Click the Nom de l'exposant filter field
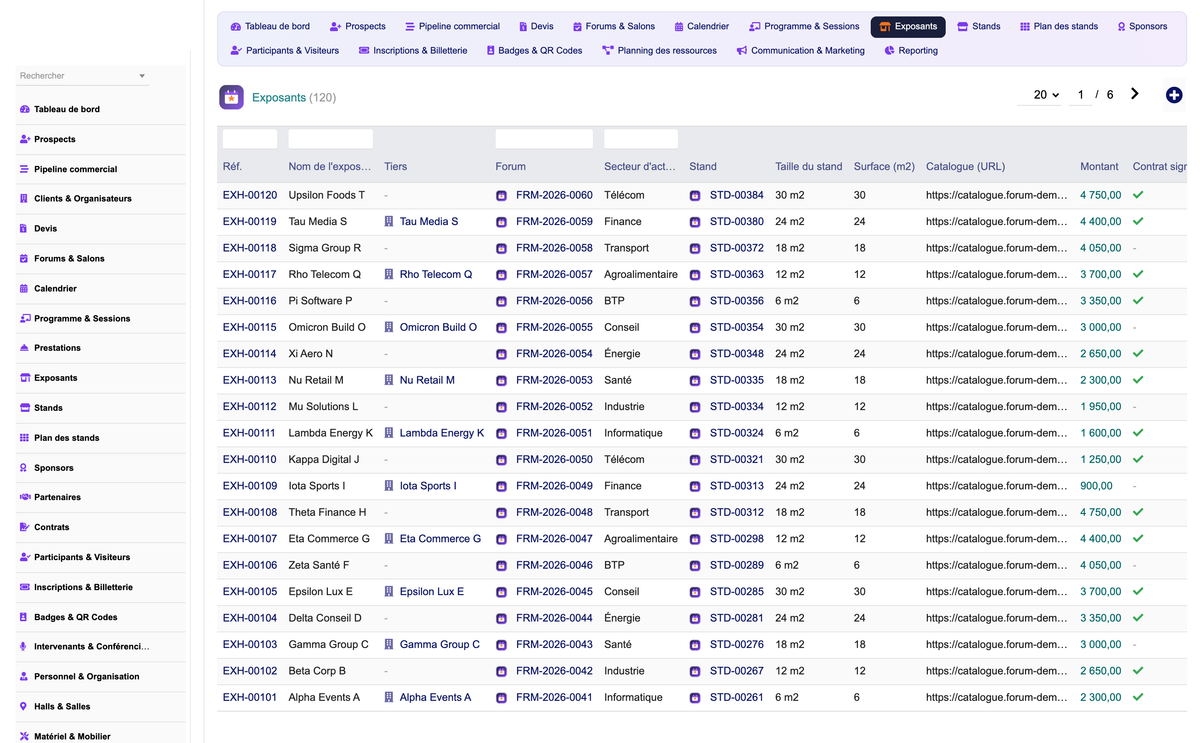This screenshot has height=743, width=1200. click(x=331, y=139)
